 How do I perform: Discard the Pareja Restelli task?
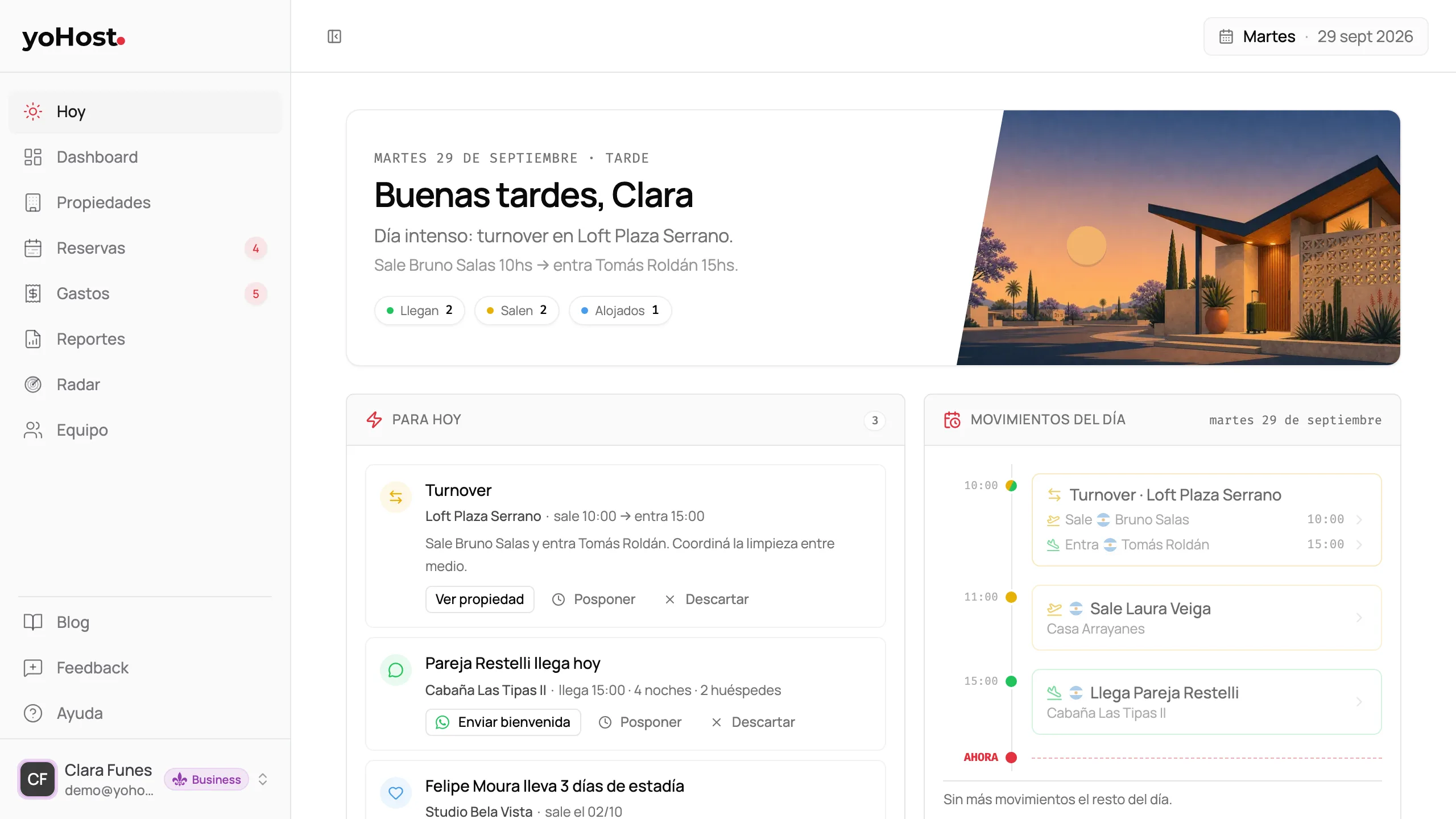[x=752, y=722]
